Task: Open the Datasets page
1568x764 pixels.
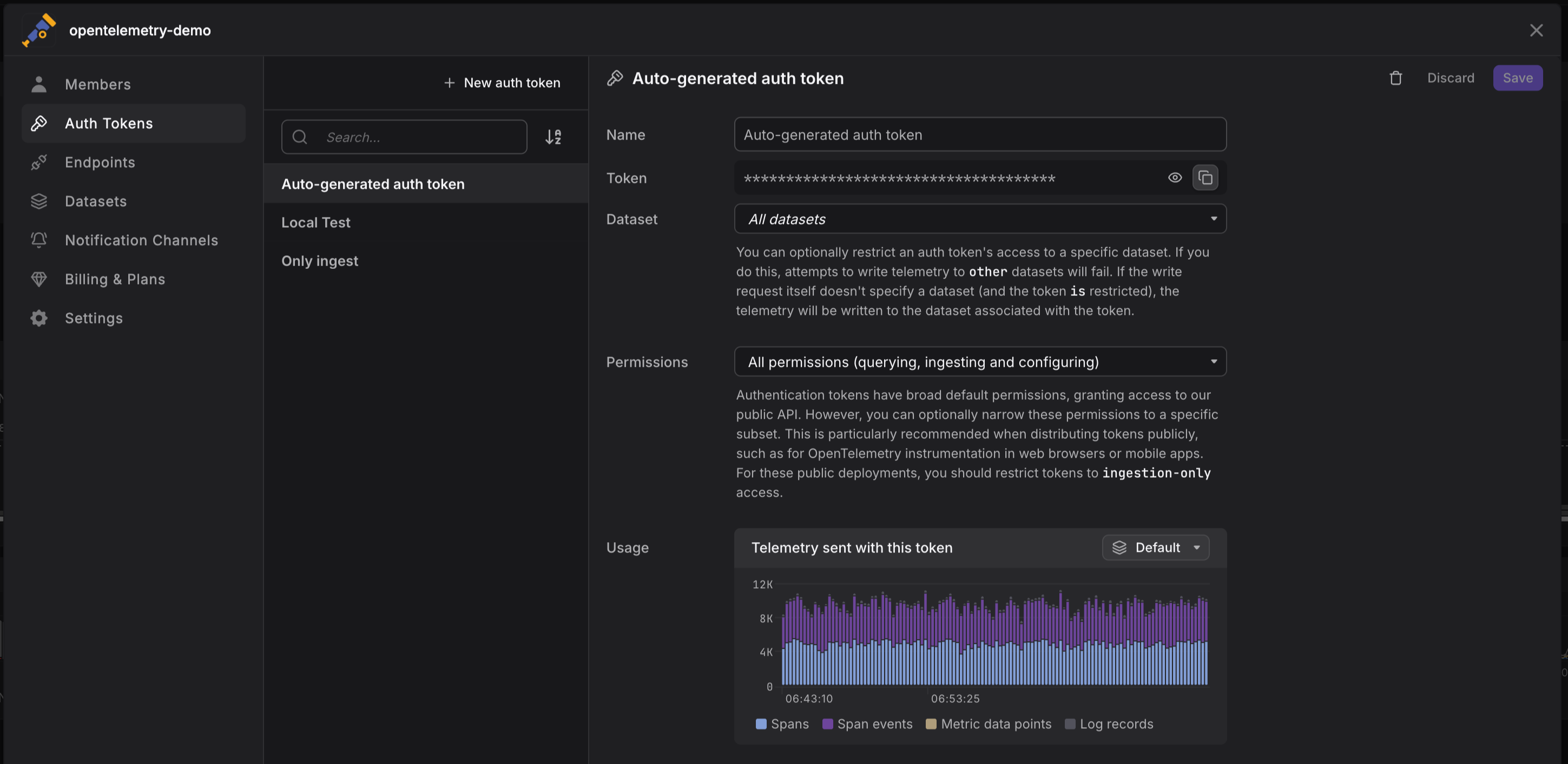Action: coord(96,201)
